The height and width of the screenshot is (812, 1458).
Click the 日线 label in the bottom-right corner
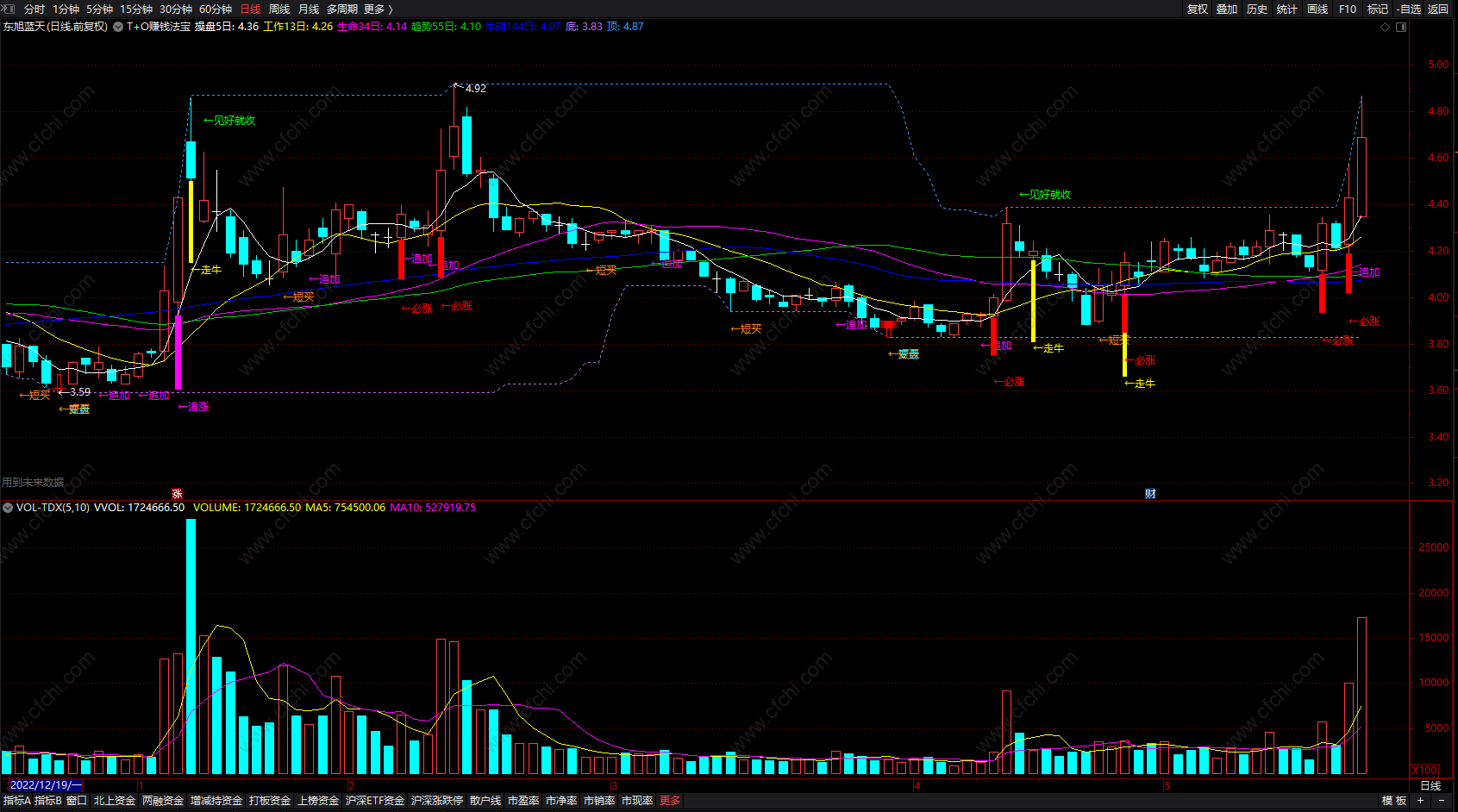1431,785
